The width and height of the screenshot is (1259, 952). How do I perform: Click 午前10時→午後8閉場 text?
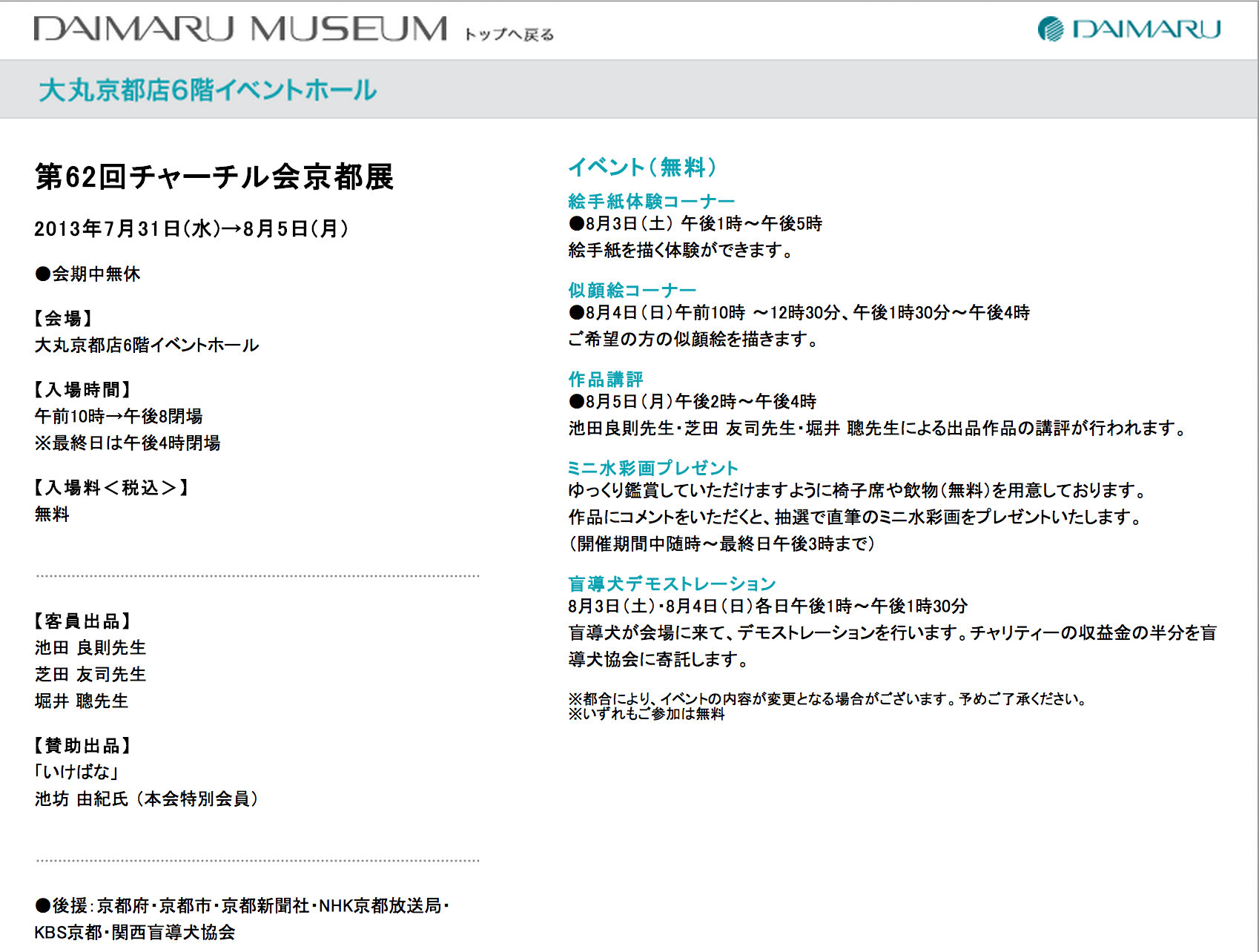click(119, 416)
